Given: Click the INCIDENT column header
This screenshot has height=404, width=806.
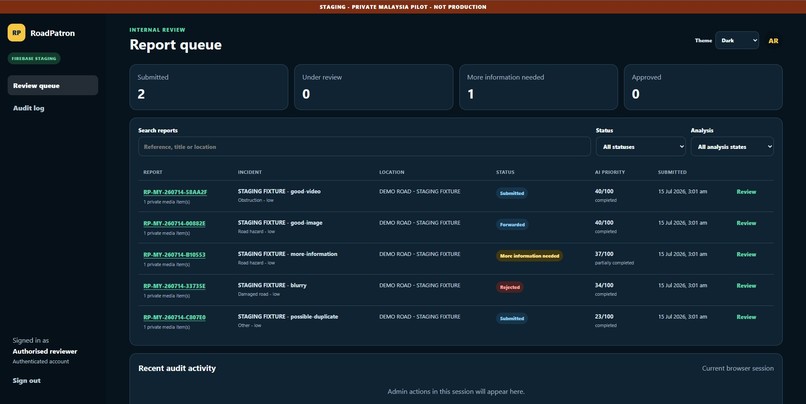Looking at the screenshot, I should pyautogui.click(x=250, y=172).
